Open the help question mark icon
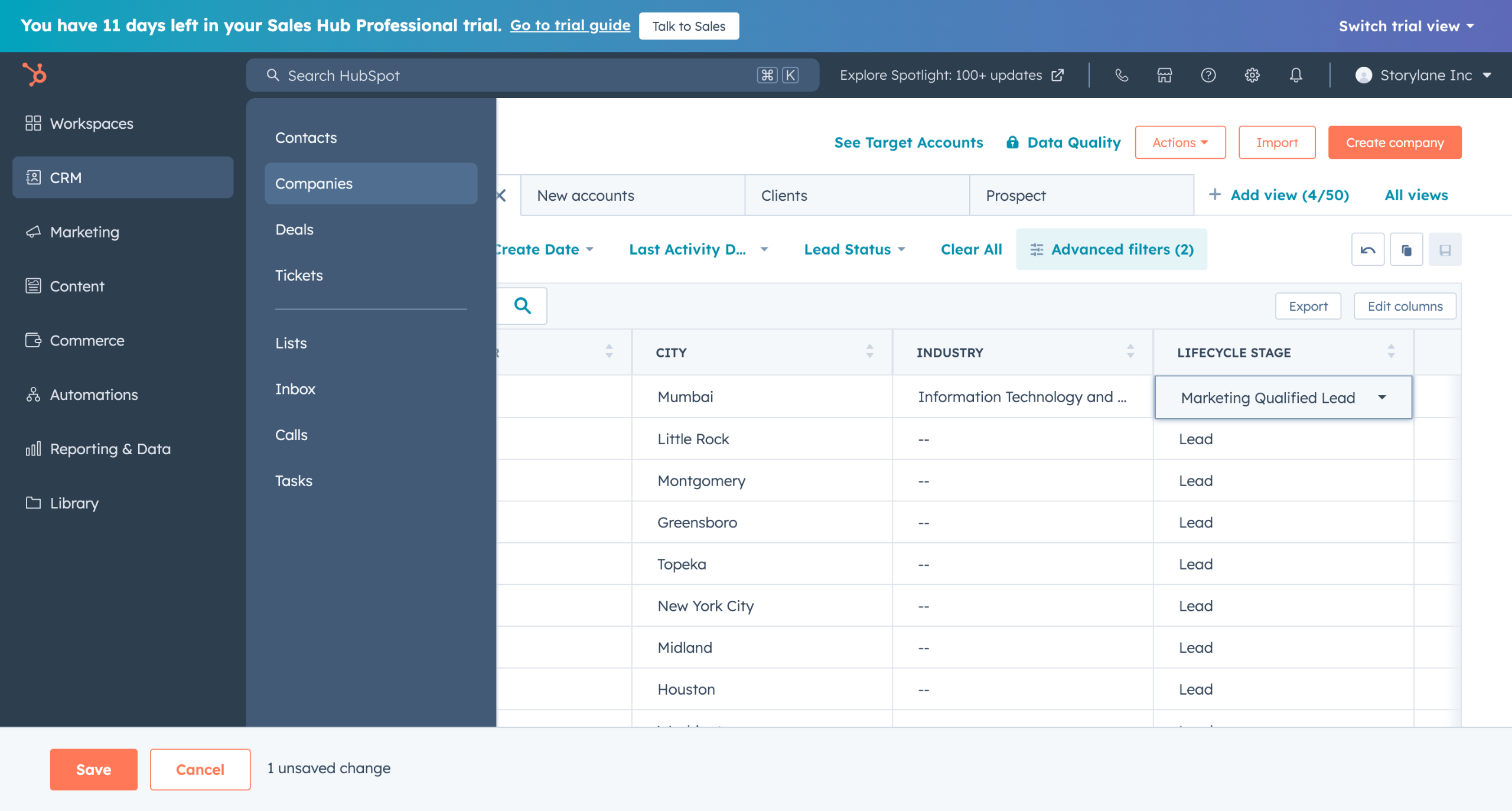This screenshot has width=1512, height=811. tap(1208, 75)
